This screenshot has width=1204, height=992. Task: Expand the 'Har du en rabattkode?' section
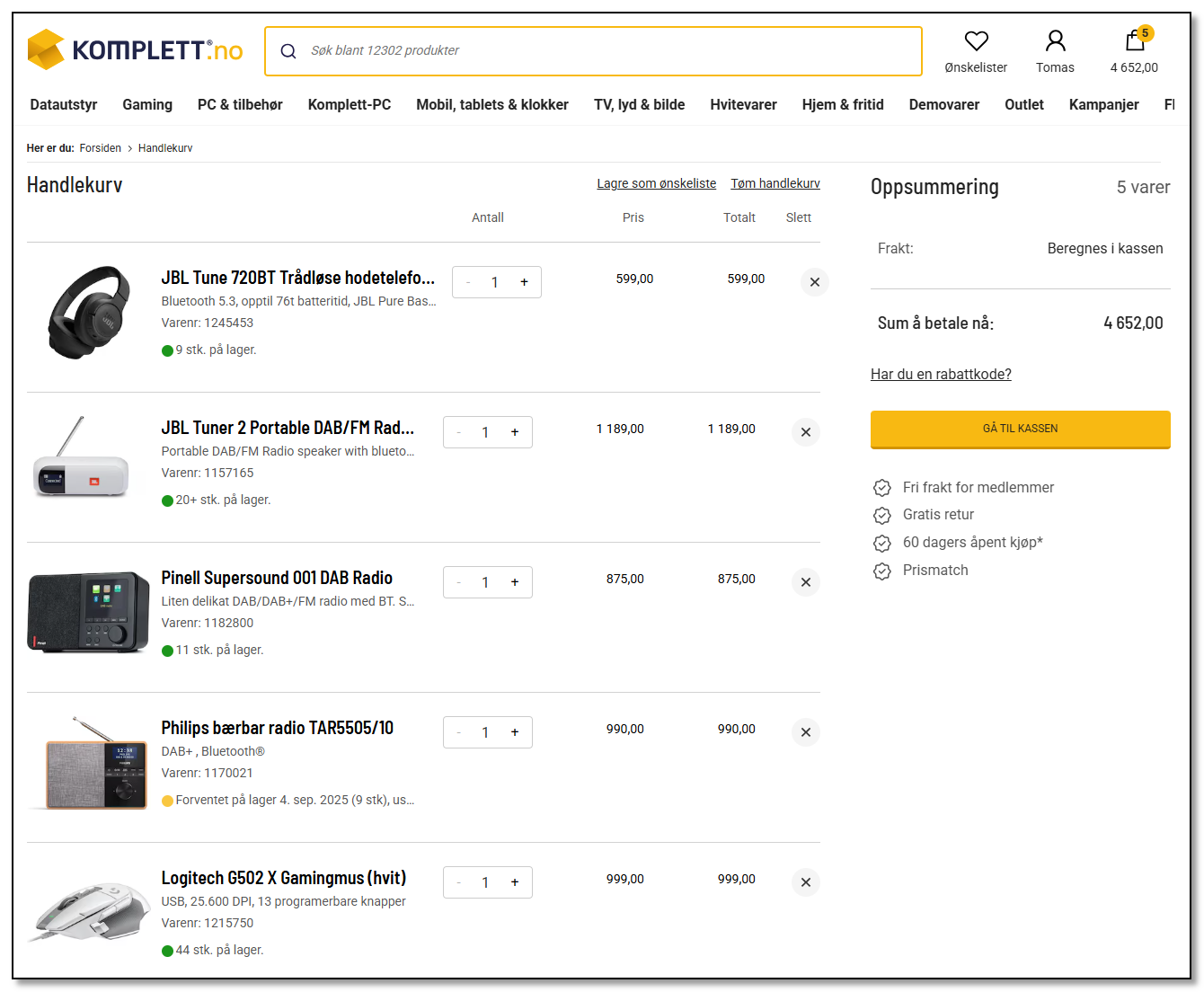(x=941, y=374)
